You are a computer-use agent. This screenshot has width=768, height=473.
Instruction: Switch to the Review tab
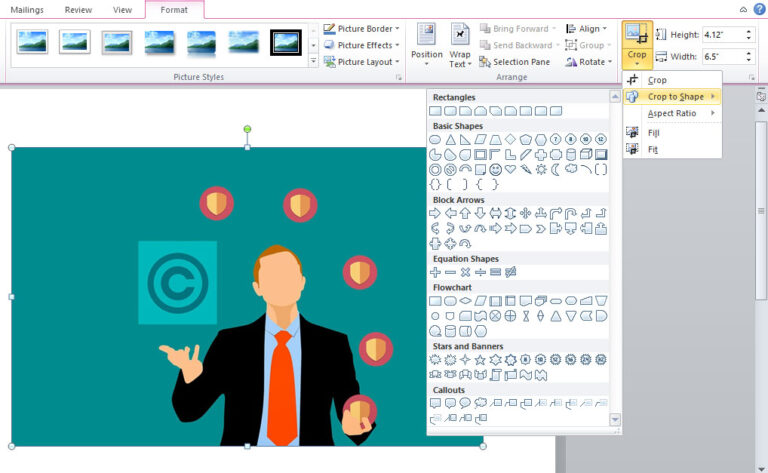(78, 10)
